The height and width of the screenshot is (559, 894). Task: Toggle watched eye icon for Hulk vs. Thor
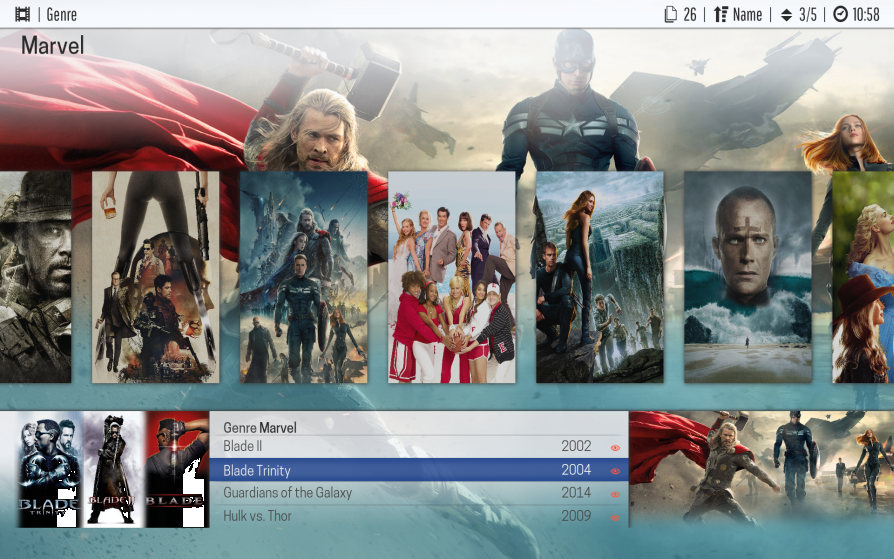pyautogui.click(x=615, y=518)
